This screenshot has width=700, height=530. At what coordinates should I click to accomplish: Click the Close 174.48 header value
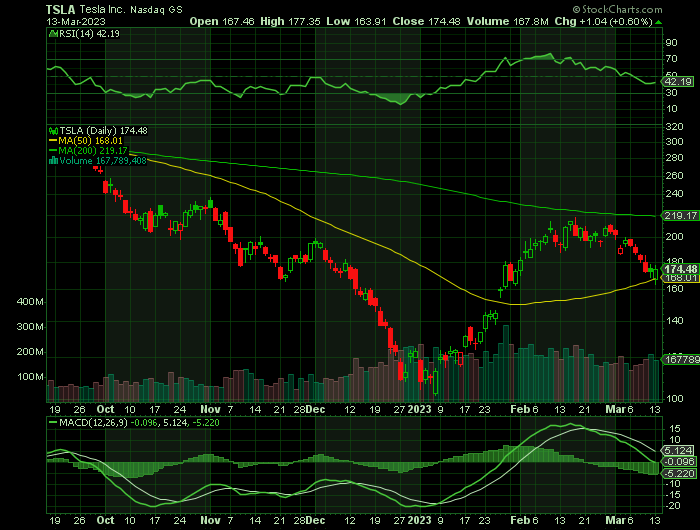pos(426,21)
